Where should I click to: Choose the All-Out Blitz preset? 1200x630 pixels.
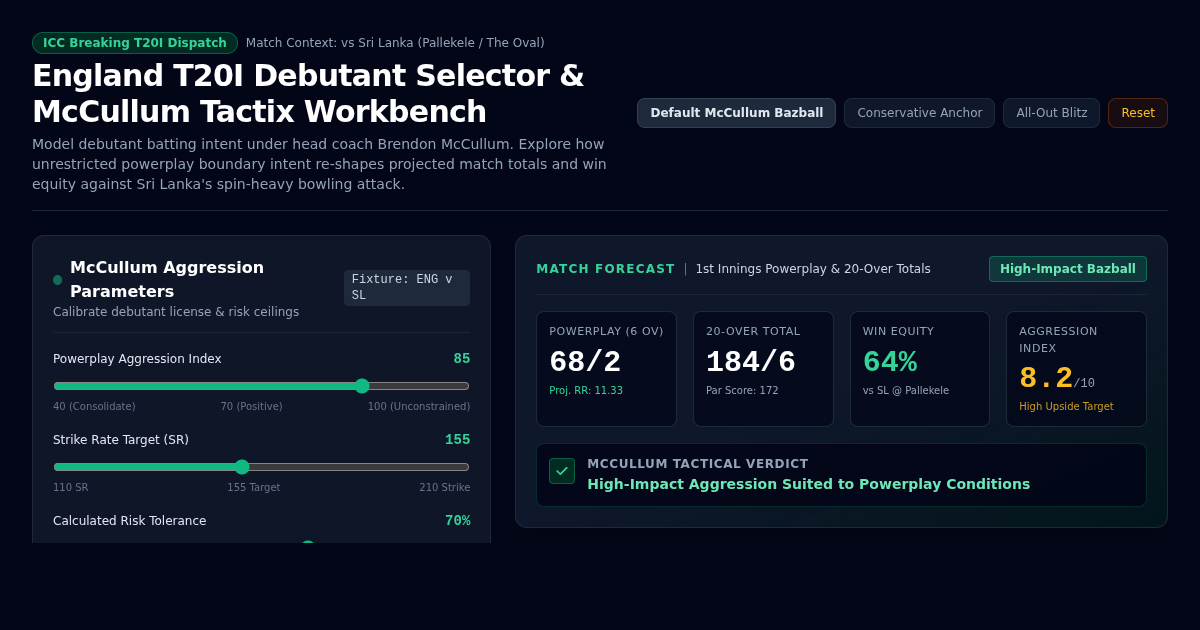pyautogui.click(x=1051, y=113)
